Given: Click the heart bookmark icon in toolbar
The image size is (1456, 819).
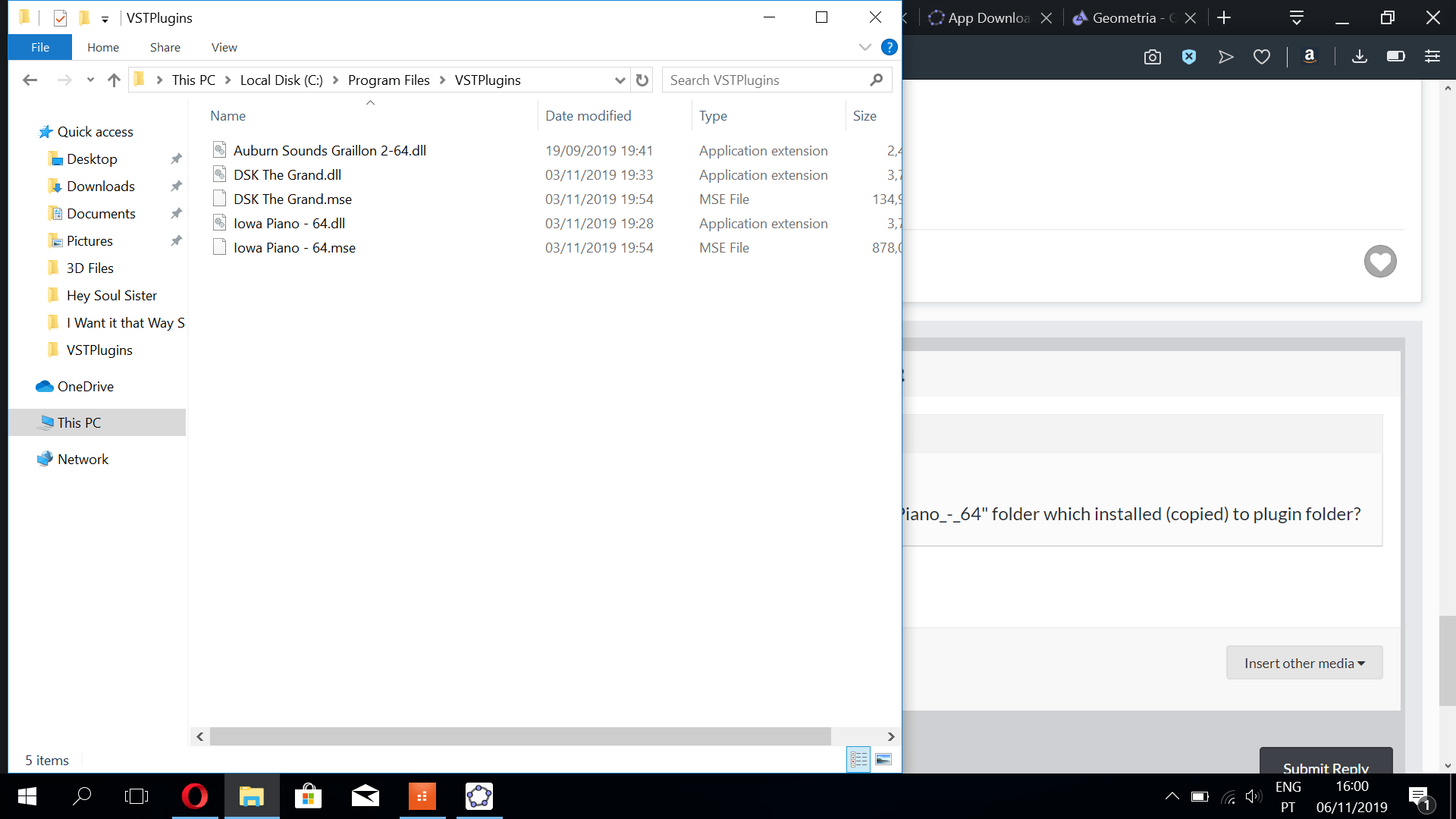Looking at the screenshot, I should (x=1262, y=57).
